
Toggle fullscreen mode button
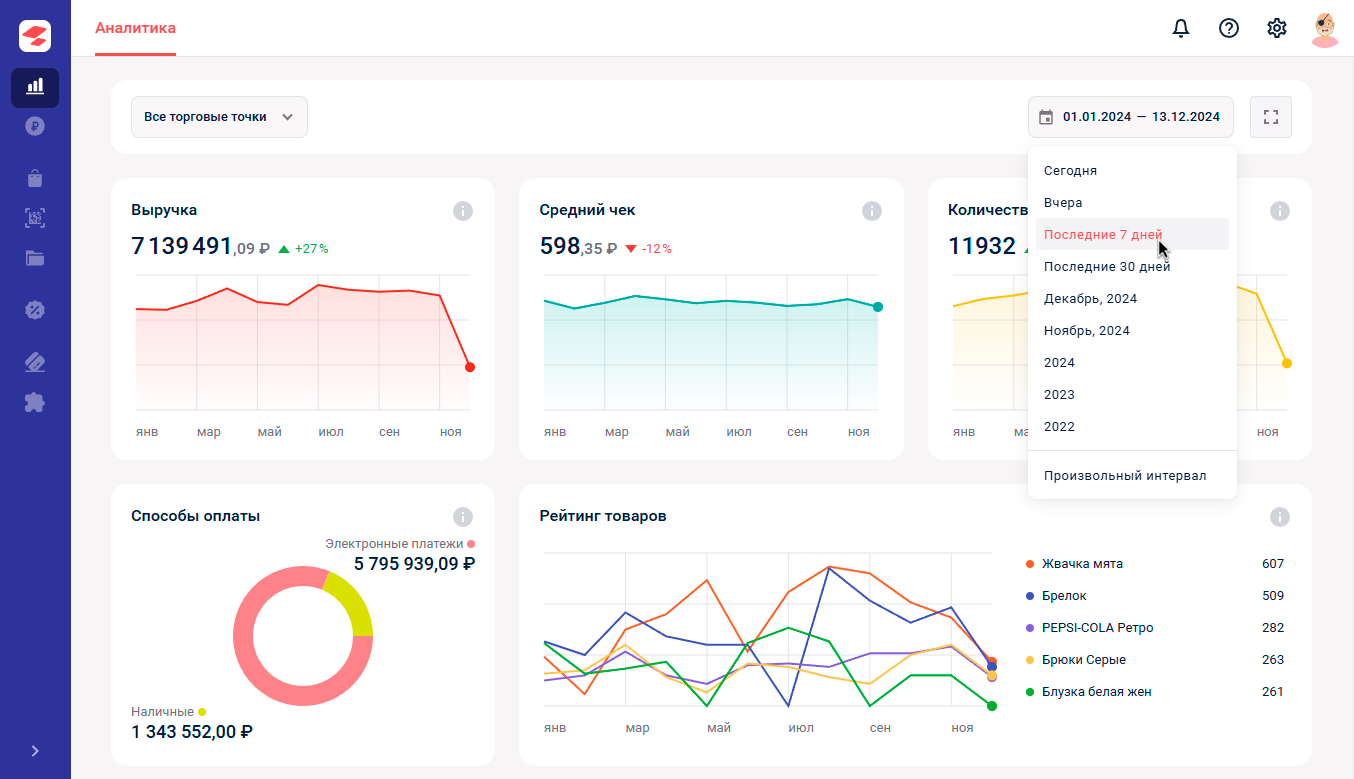pyautogui.click(x=1271, y=117)
